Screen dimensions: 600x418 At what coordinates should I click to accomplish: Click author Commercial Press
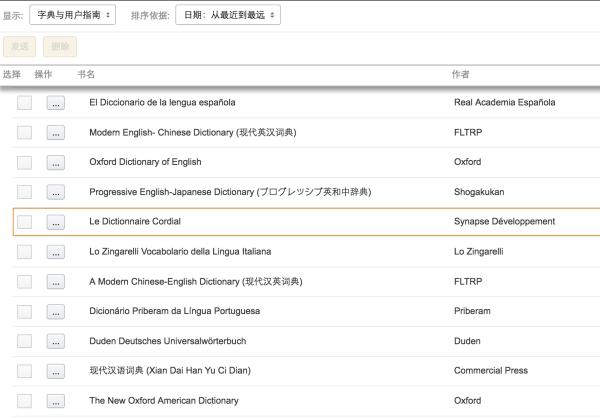tap(491, 371)
